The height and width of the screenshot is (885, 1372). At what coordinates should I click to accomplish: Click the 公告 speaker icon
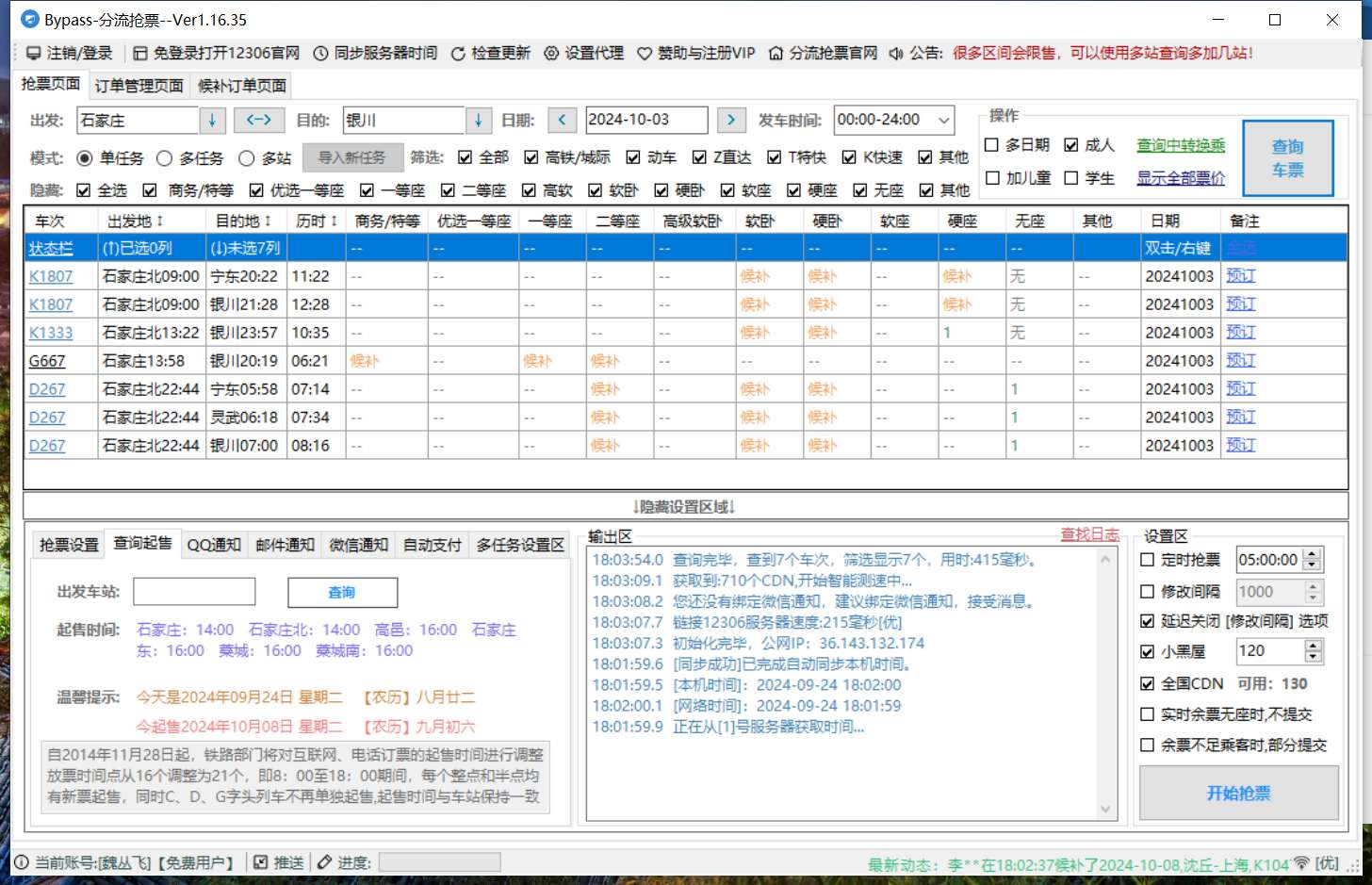(x=896, y=54)
